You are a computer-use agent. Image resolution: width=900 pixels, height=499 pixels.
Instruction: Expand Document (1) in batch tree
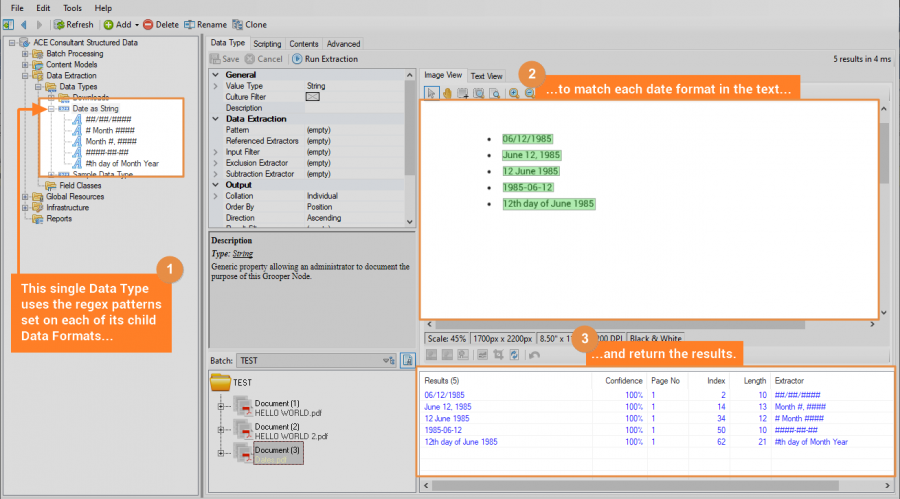(221, 406)
